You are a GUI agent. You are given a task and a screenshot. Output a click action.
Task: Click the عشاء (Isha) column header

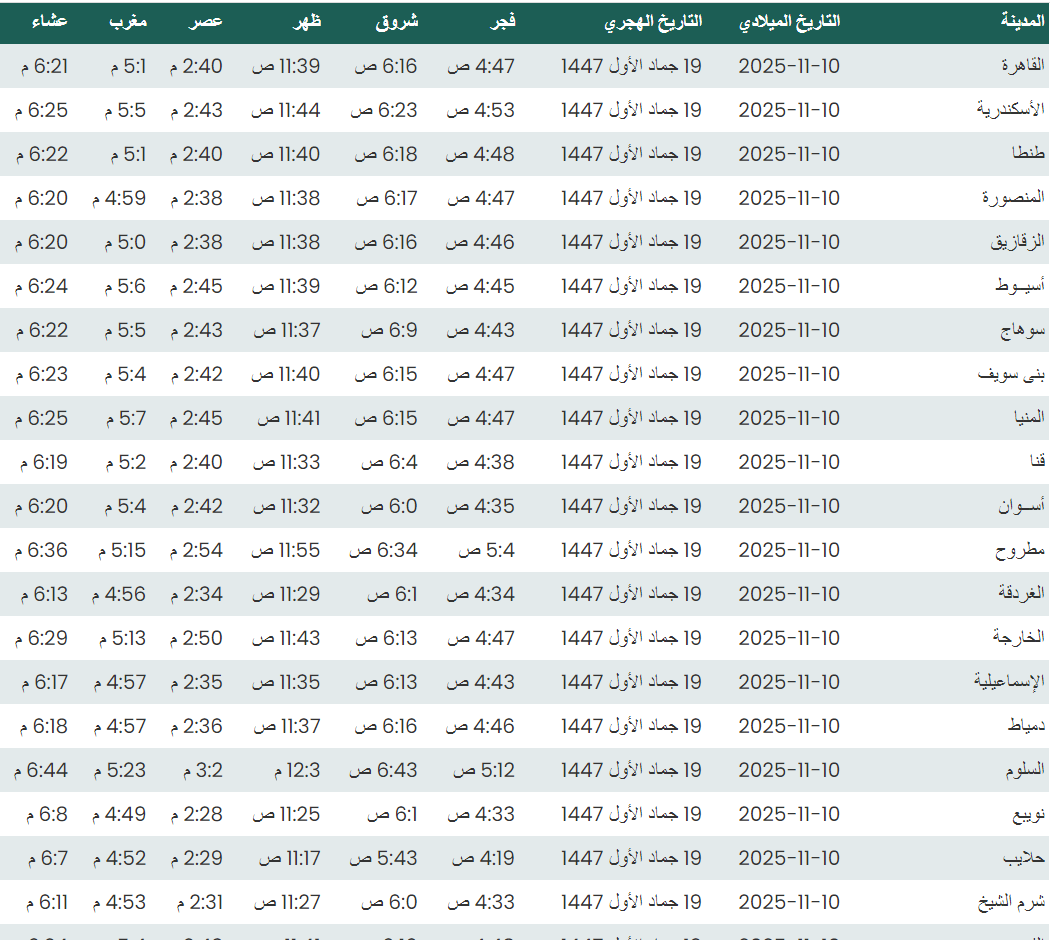49,22
